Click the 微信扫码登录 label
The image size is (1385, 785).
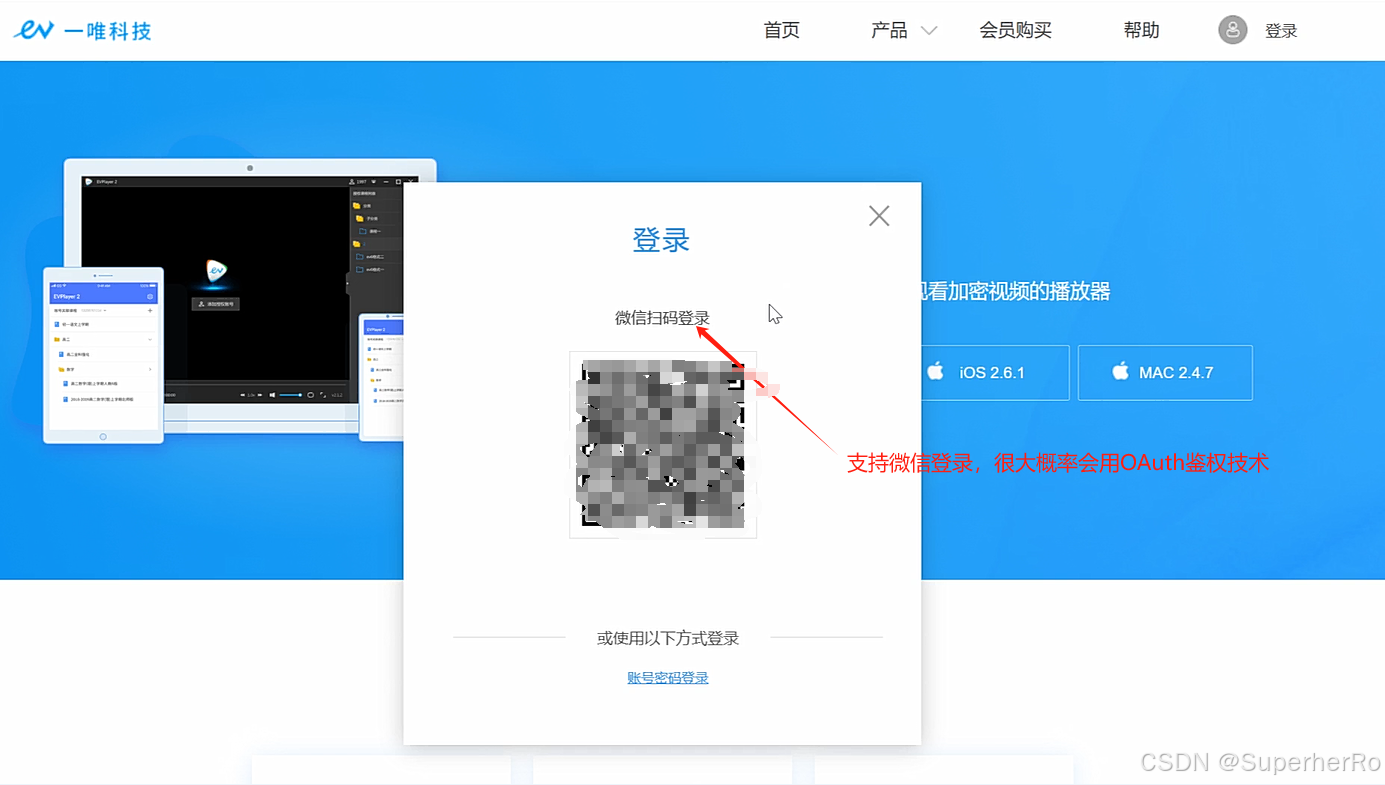pos(662,318)
